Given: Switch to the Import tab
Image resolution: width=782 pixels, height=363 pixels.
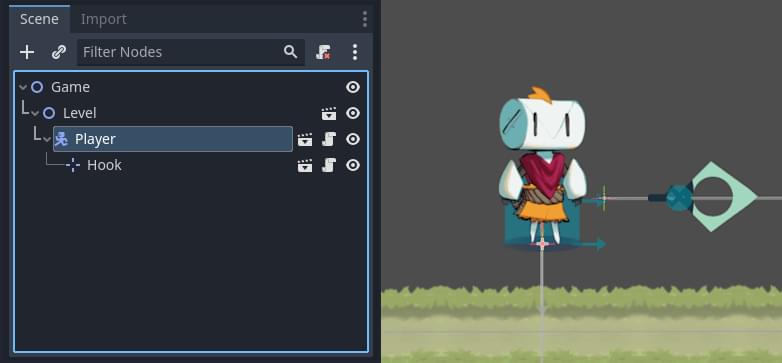Looking at the screenshot, I should pos(104,19).
